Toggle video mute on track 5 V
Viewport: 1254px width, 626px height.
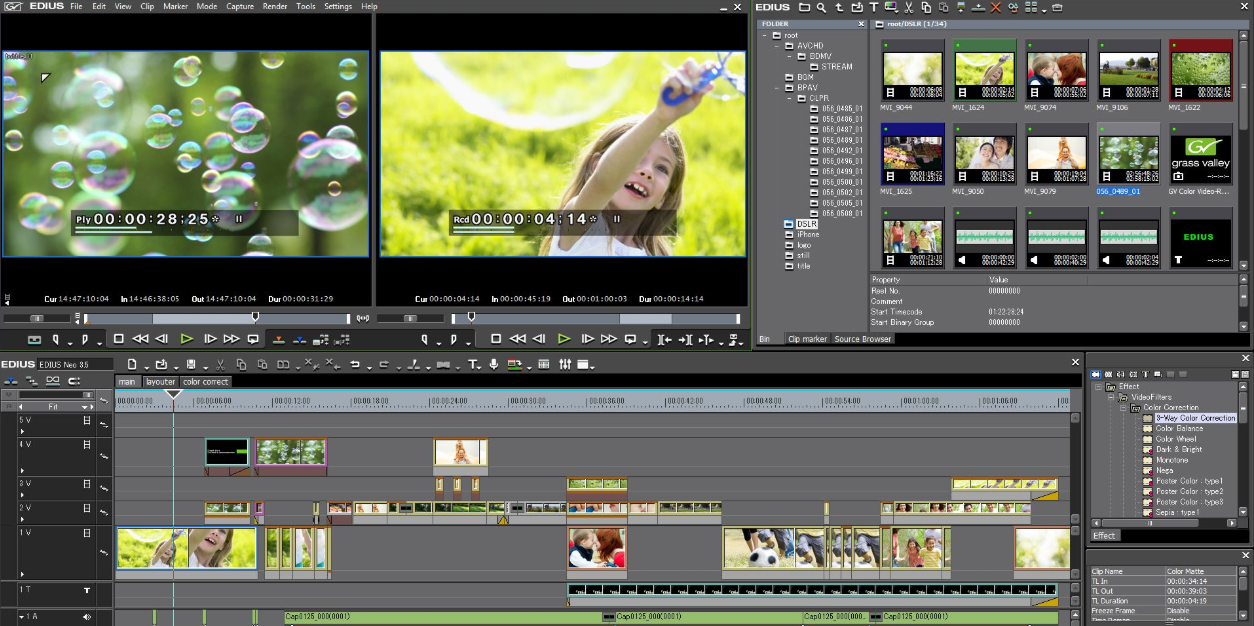point(87,420)
